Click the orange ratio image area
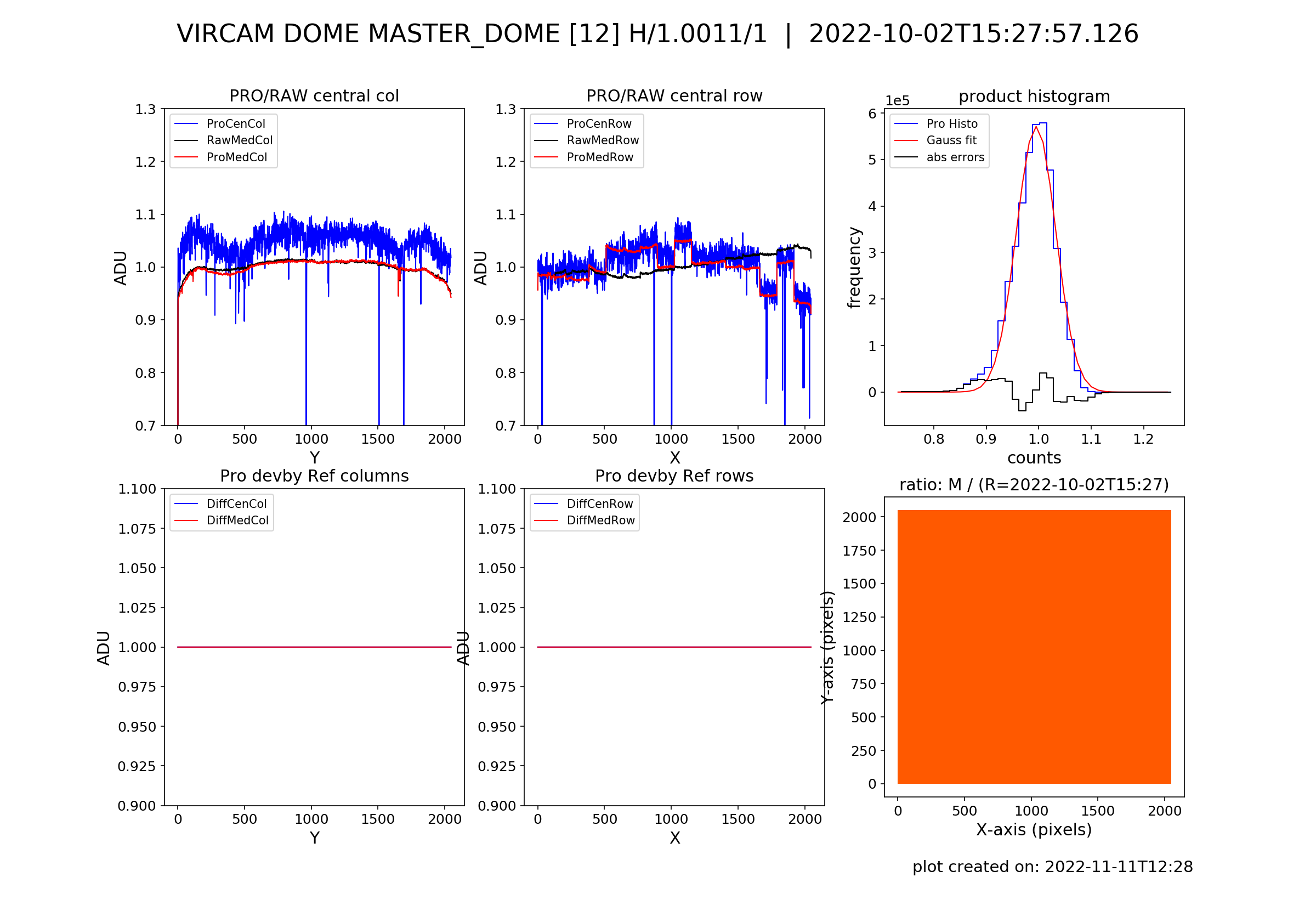The width and height of the screenshot is (1316, 905). click(1034, 647)
